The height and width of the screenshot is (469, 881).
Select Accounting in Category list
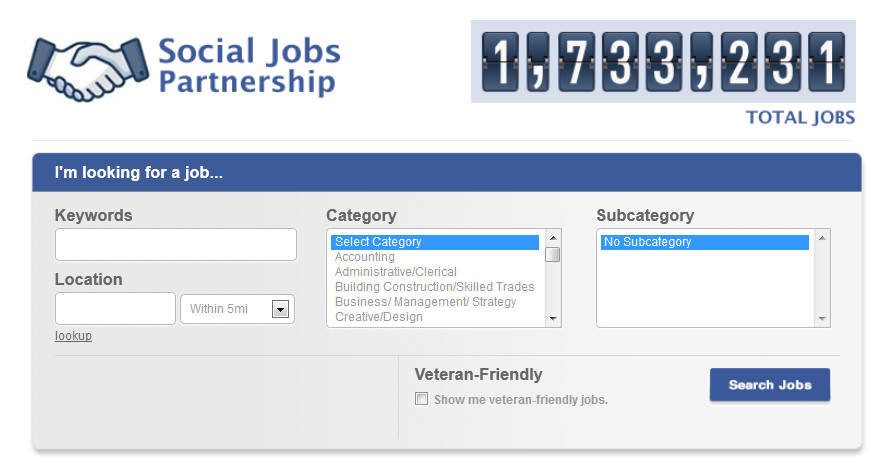pyautogui.click(x=365, y=257)
